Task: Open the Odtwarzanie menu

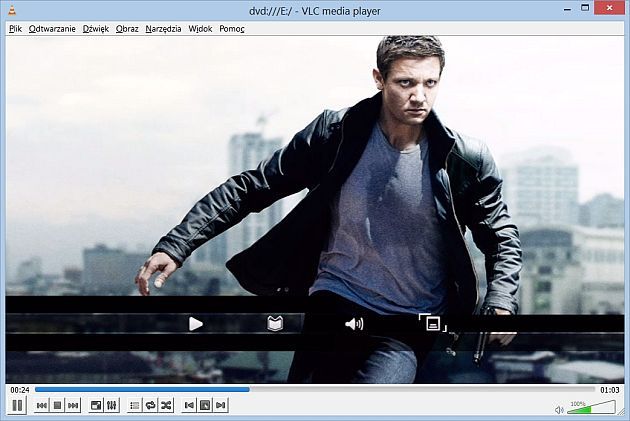Action: (52, 29)
